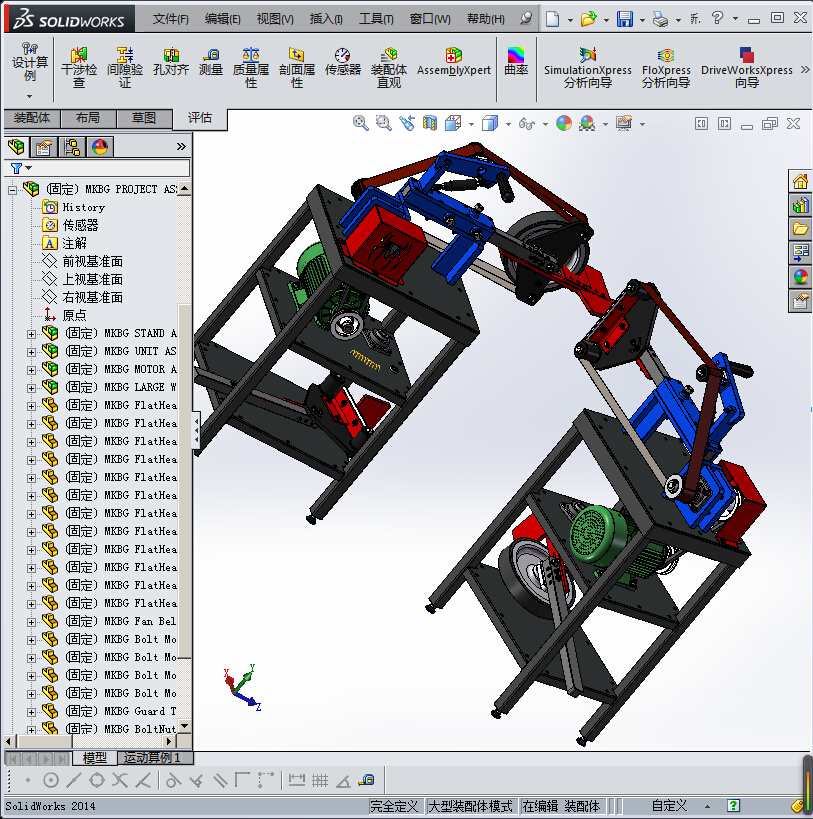
Task: Open 工具(T) menu
Action: [x=376, y=19]
